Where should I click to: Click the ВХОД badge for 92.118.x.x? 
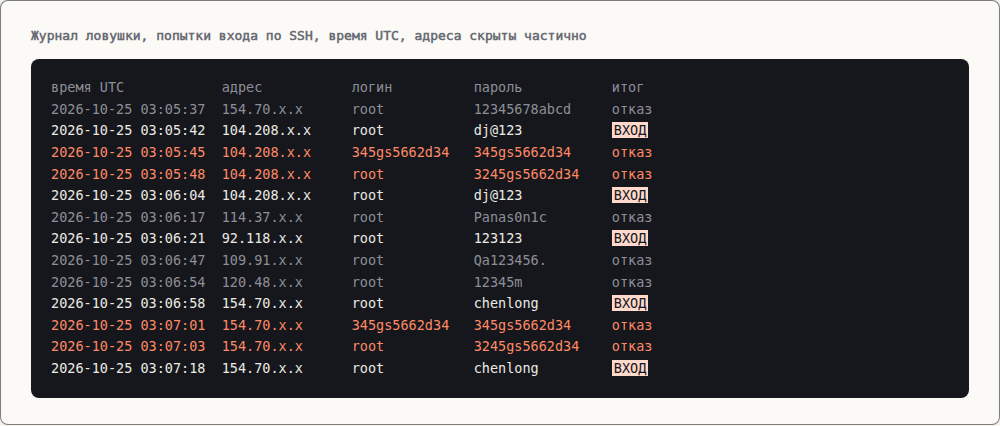click(629, 239)
